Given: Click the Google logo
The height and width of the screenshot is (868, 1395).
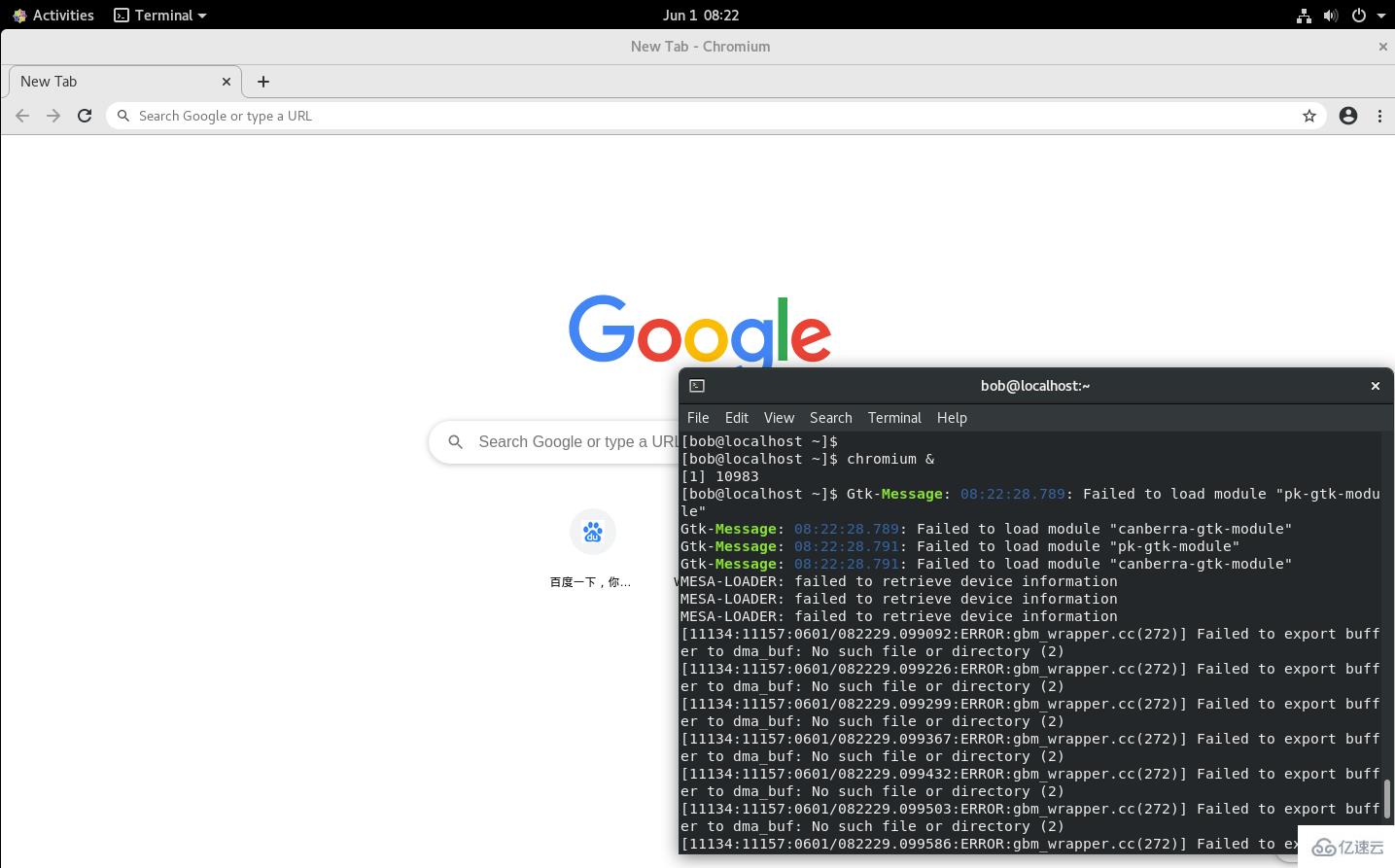Looking at the screenshot, I should click(x=700, y=330).
